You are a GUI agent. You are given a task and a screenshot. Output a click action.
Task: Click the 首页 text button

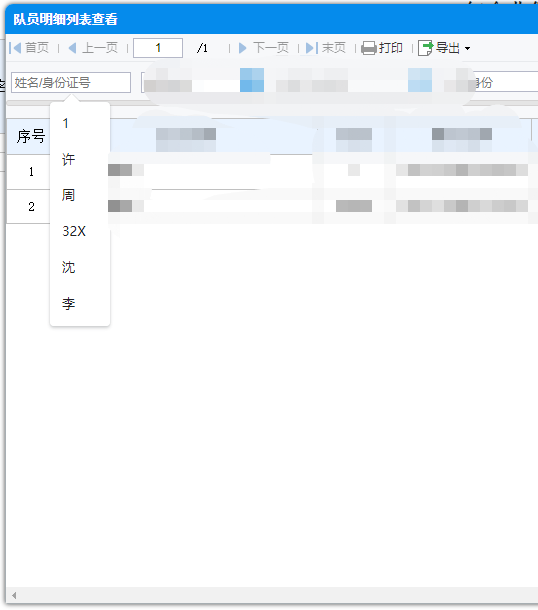click(x=37, y=48)
